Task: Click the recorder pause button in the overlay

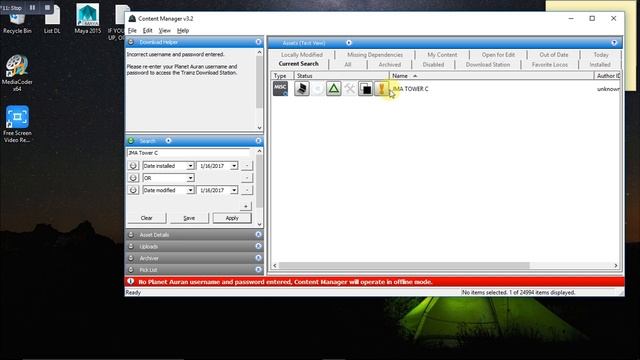Action: point(32,7)
